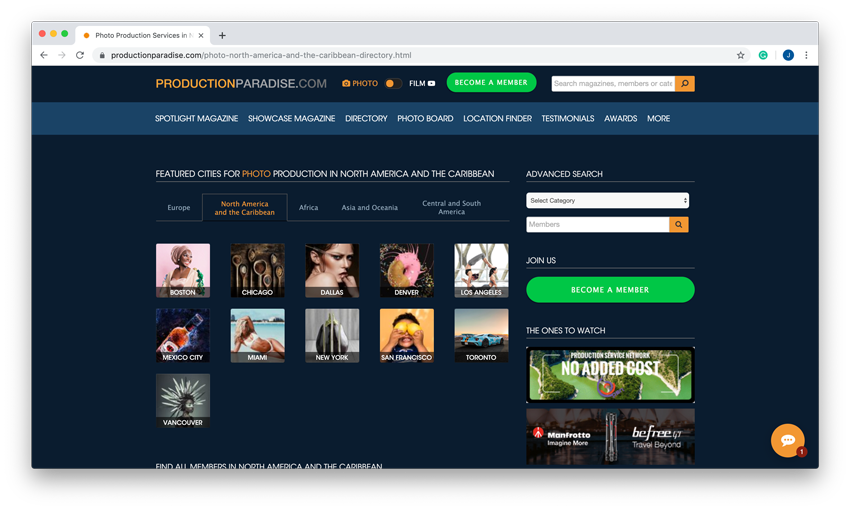Open the MORE navigation menu

658,119
